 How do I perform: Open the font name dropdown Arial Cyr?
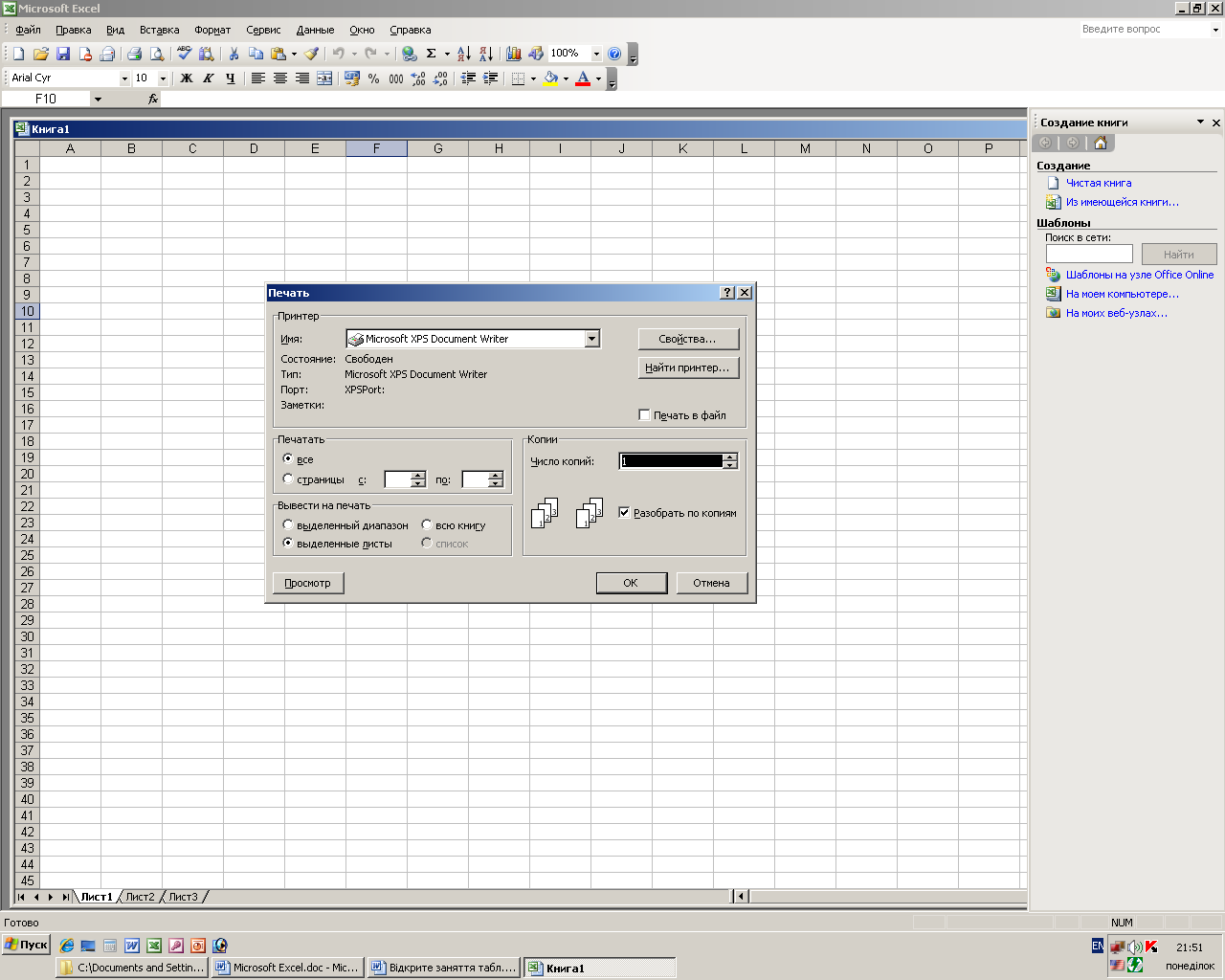124,78
